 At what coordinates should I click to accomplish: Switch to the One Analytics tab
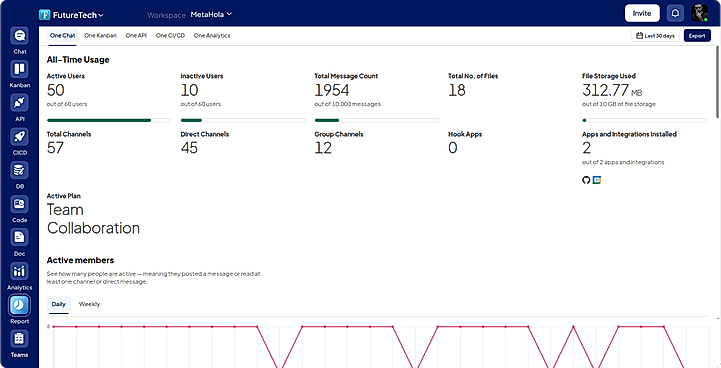tap(212, 35)
